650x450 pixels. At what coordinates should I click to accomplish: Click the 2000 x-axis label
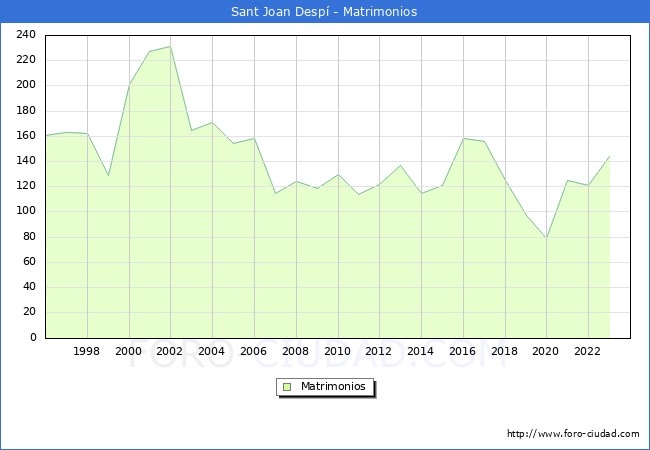point(129,351)
